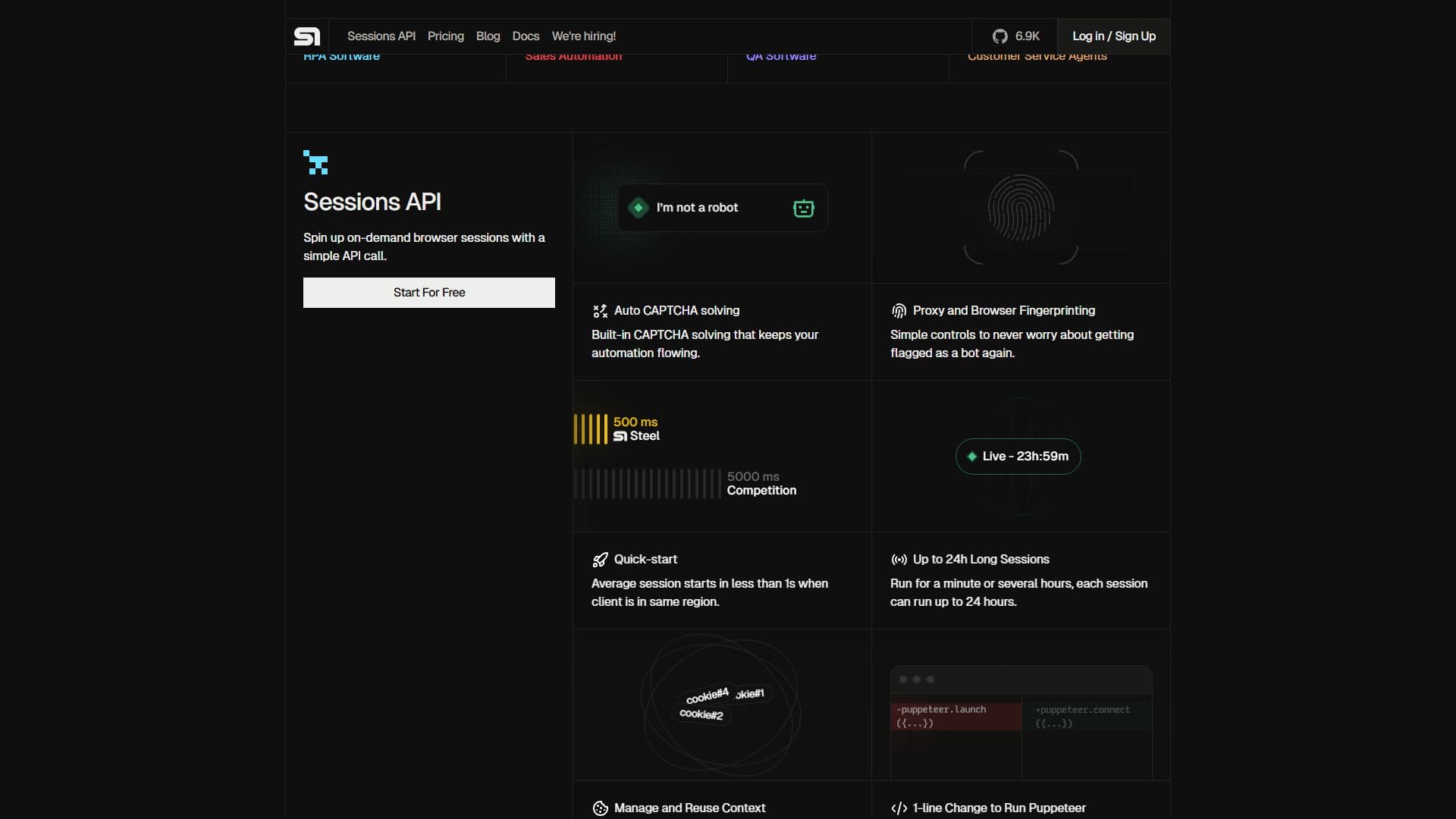Screen dimensions: 1456x819
Task: Click the yellow 500 ms latency bars
Action: [x=591, y=429]
